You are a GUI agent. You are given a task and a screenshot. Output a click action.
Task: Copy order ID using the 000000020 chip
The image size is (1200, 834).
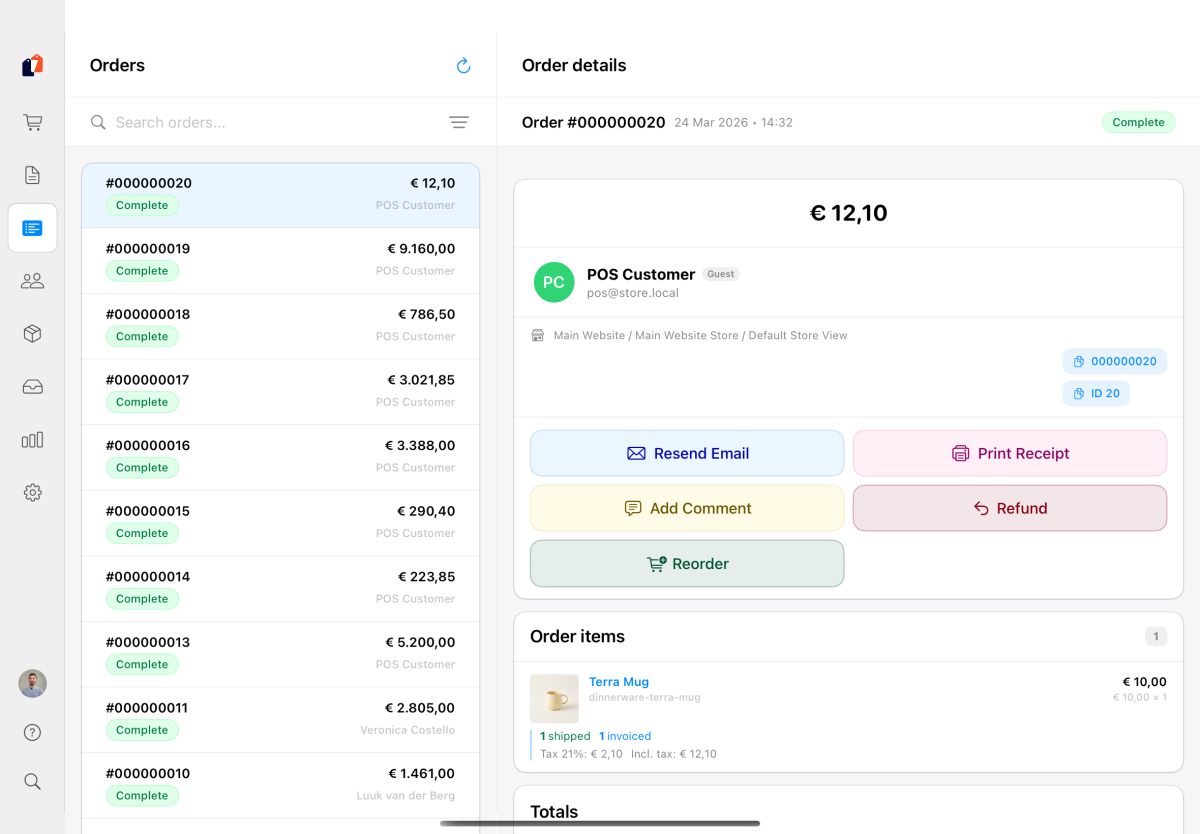tap(1114, 361)
